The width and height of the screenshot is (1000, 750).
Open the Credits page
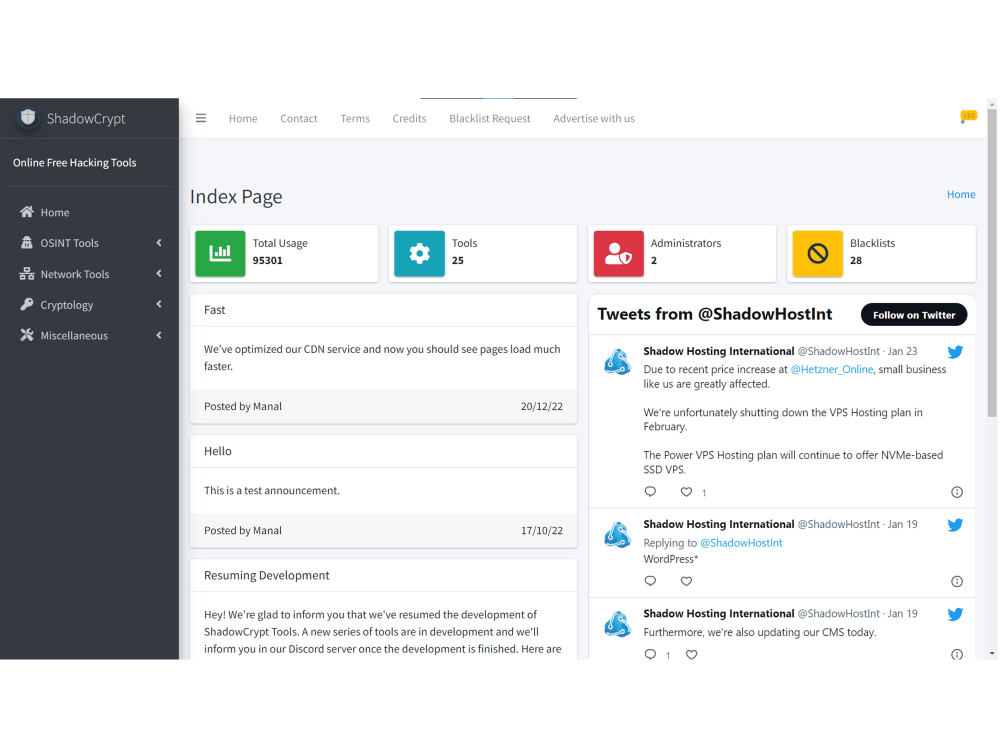[x=409, y=118]
